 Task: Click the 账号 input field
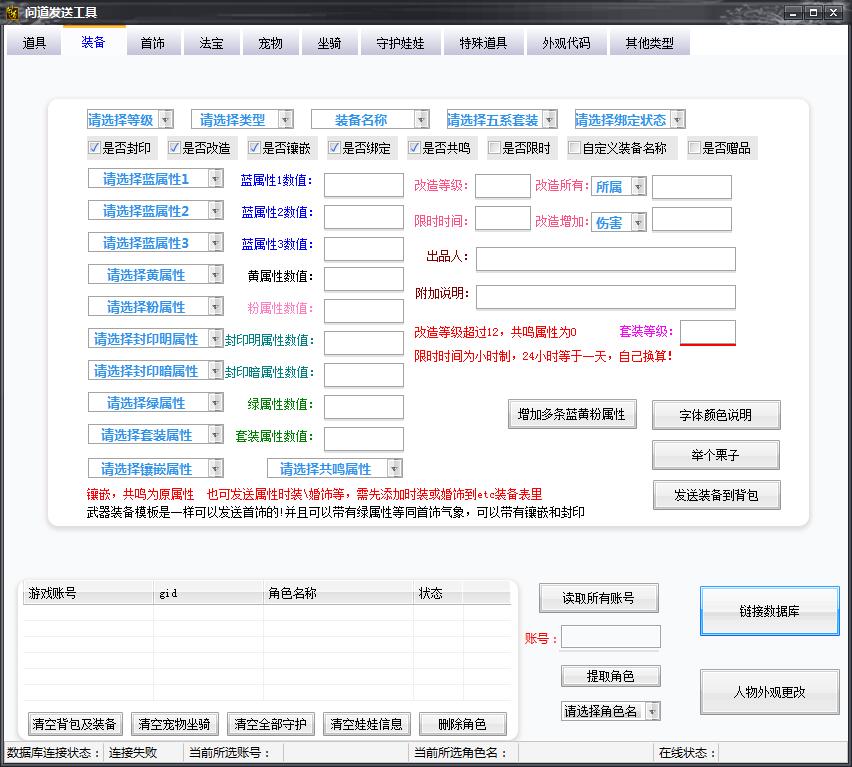click(611, 637)
